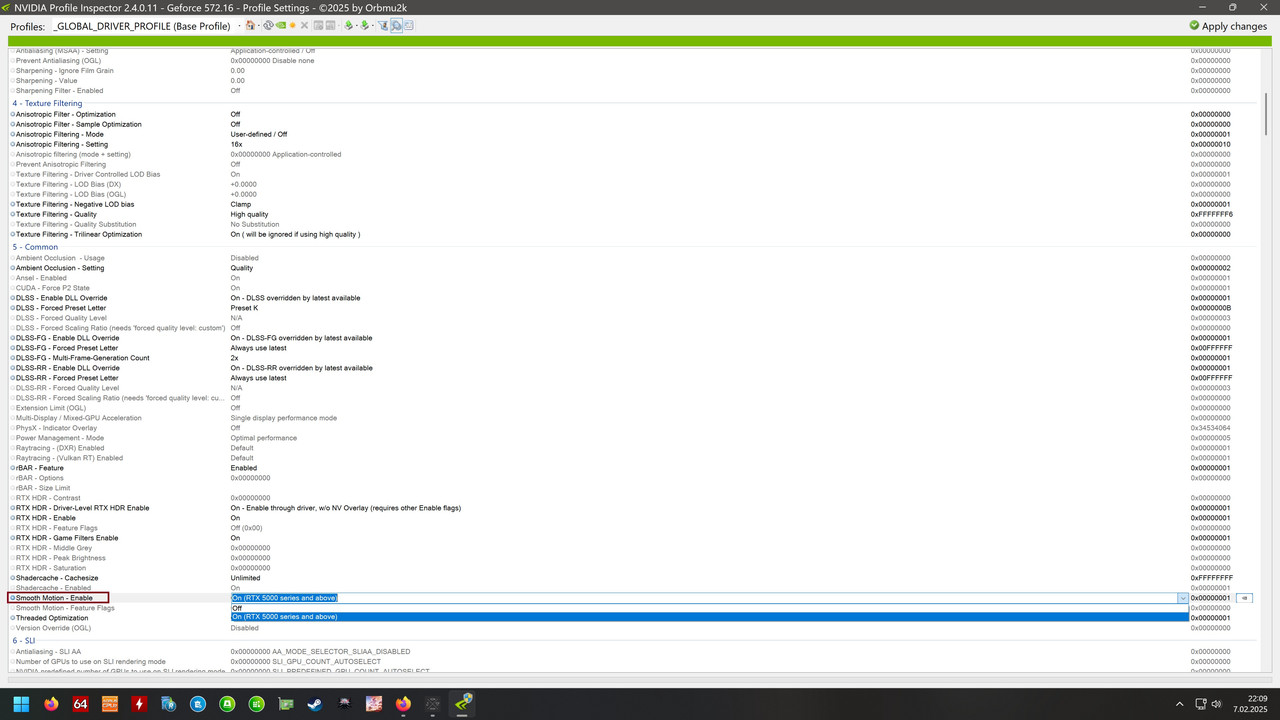Select 'Texture Filtering - Negative LOD bias' row
The image size is (1280, 720).
(634, 204)
